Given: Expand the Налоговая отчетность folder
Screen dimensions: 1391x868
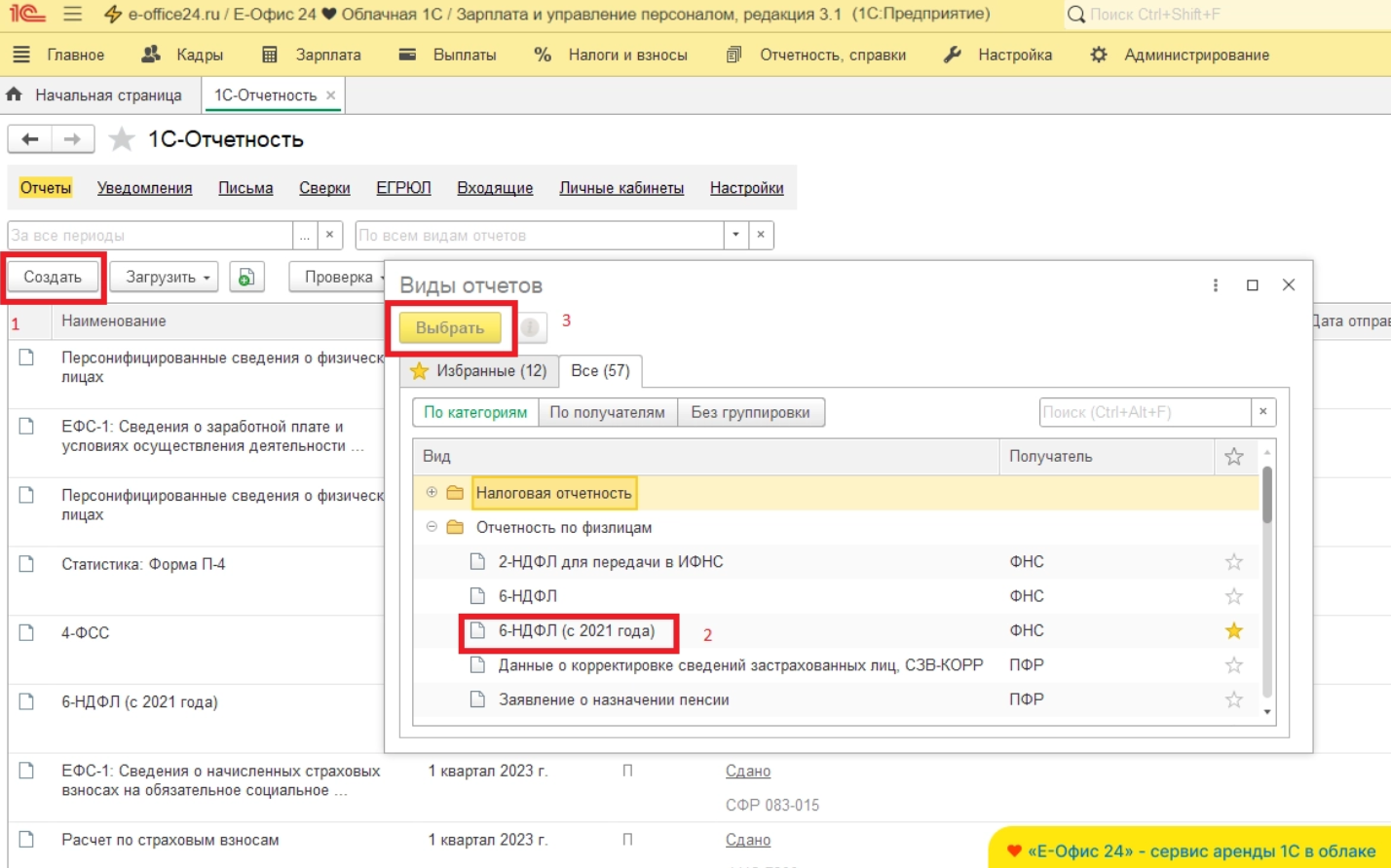Looking at the screenshot, I should [432, 493].
